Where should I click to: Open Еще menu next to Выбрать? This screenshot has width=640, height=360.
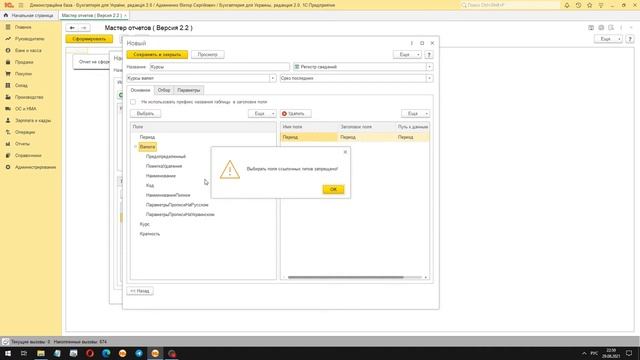[262, 113]
